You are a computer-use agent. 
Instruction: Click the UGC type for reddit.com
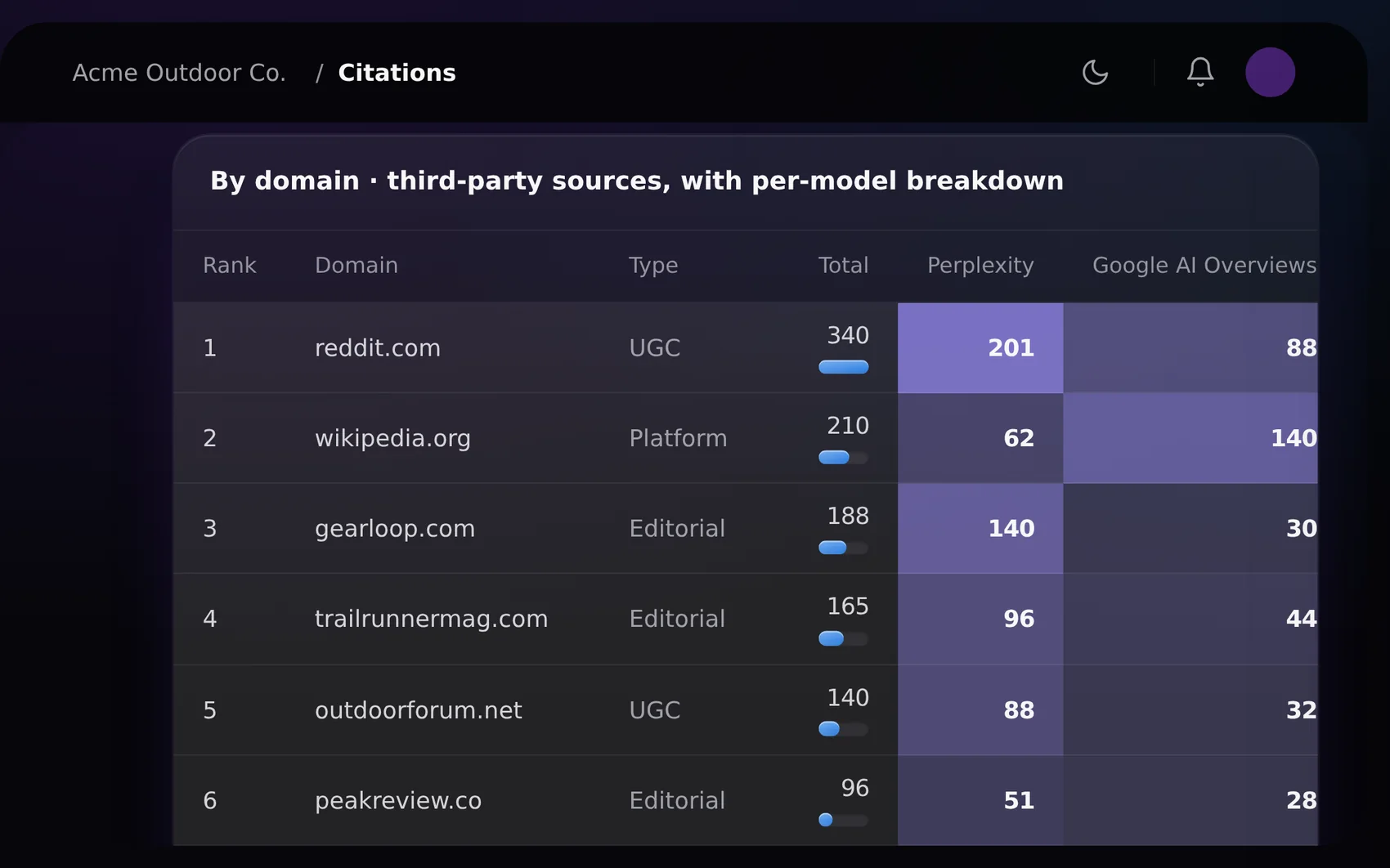(x=655, y=348)
